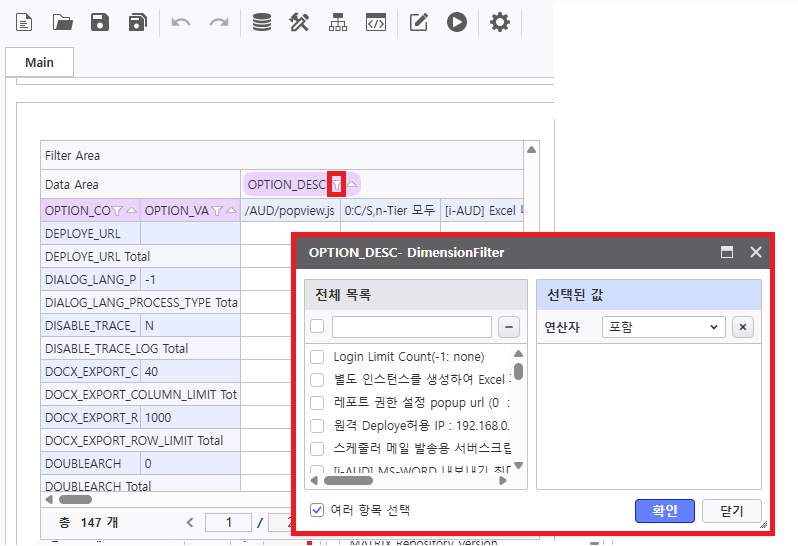Toggle the 여러 항목 선택 checkbox
798x546 pixels.
pos(317,510)
